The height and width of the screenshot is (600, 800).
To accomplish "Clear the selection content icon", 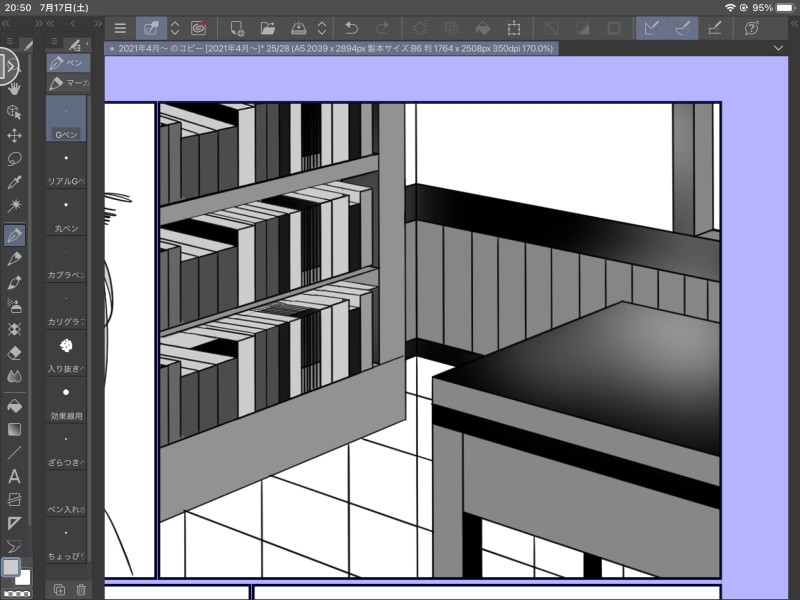I will pyautogui.click(x=420, y=28).
